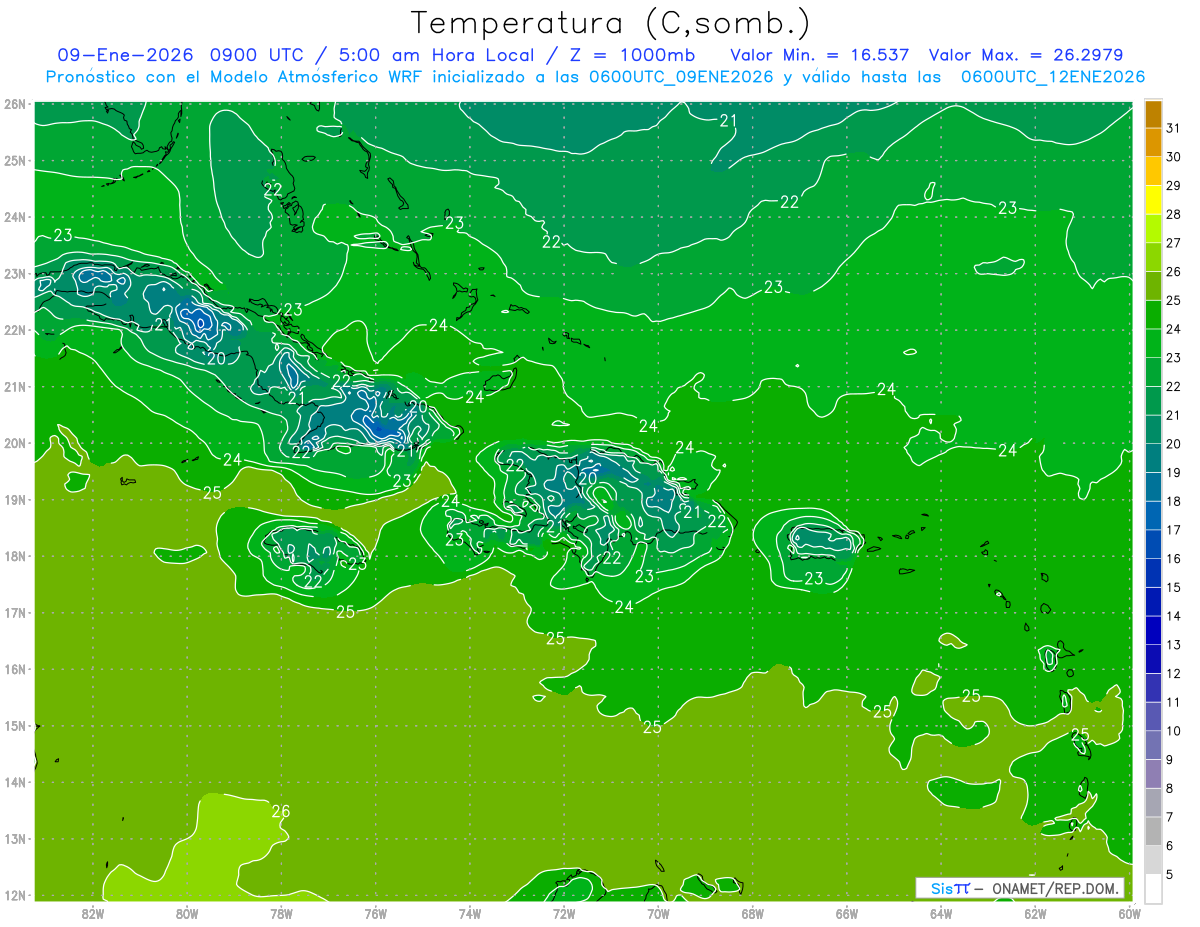The image size is (1200, 927).
Task: Click the "16N" latitude axis label
Action: click(15, 669)
